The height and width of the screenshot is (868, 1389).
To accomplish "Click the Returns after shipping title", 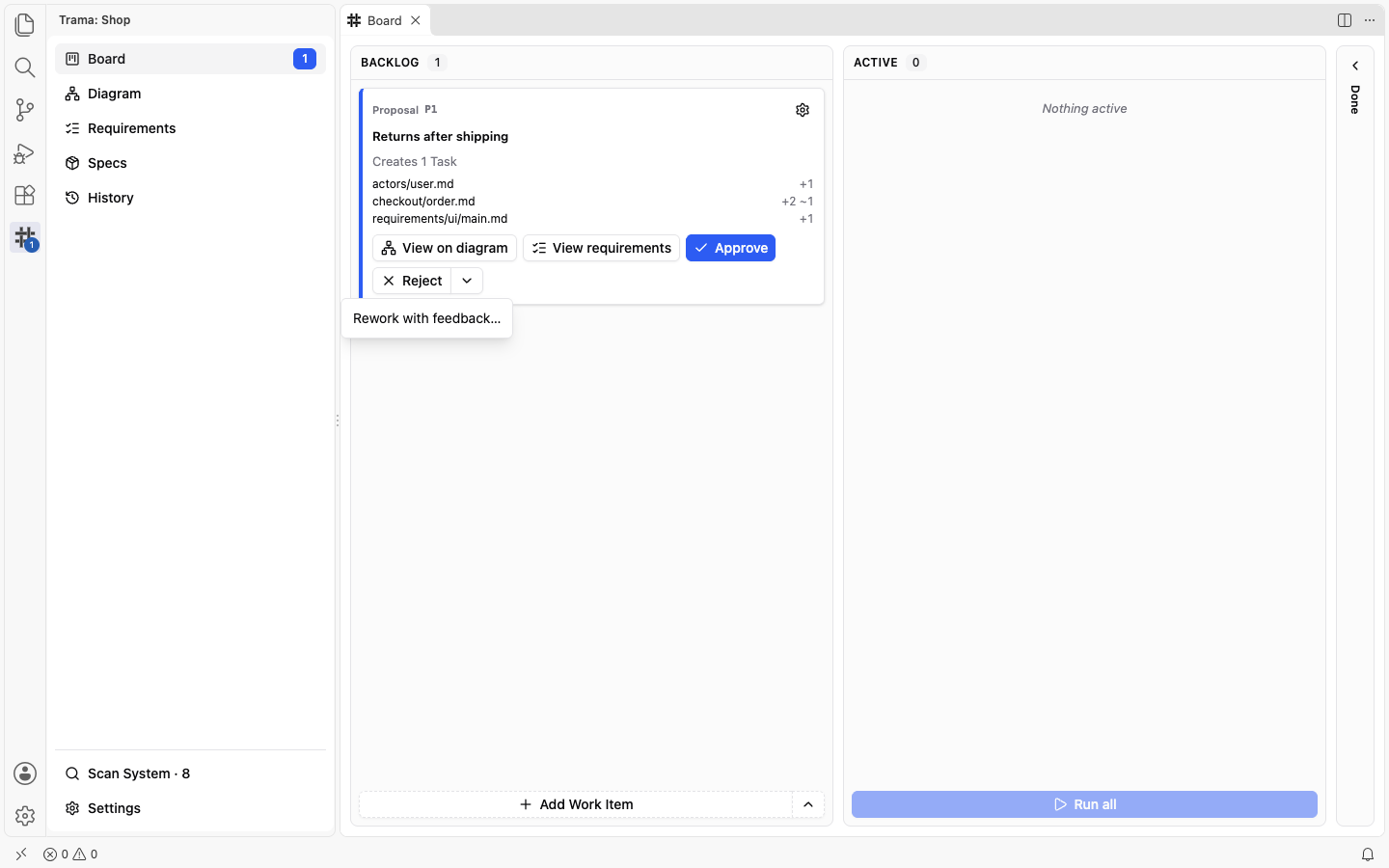I will [440, 136].
